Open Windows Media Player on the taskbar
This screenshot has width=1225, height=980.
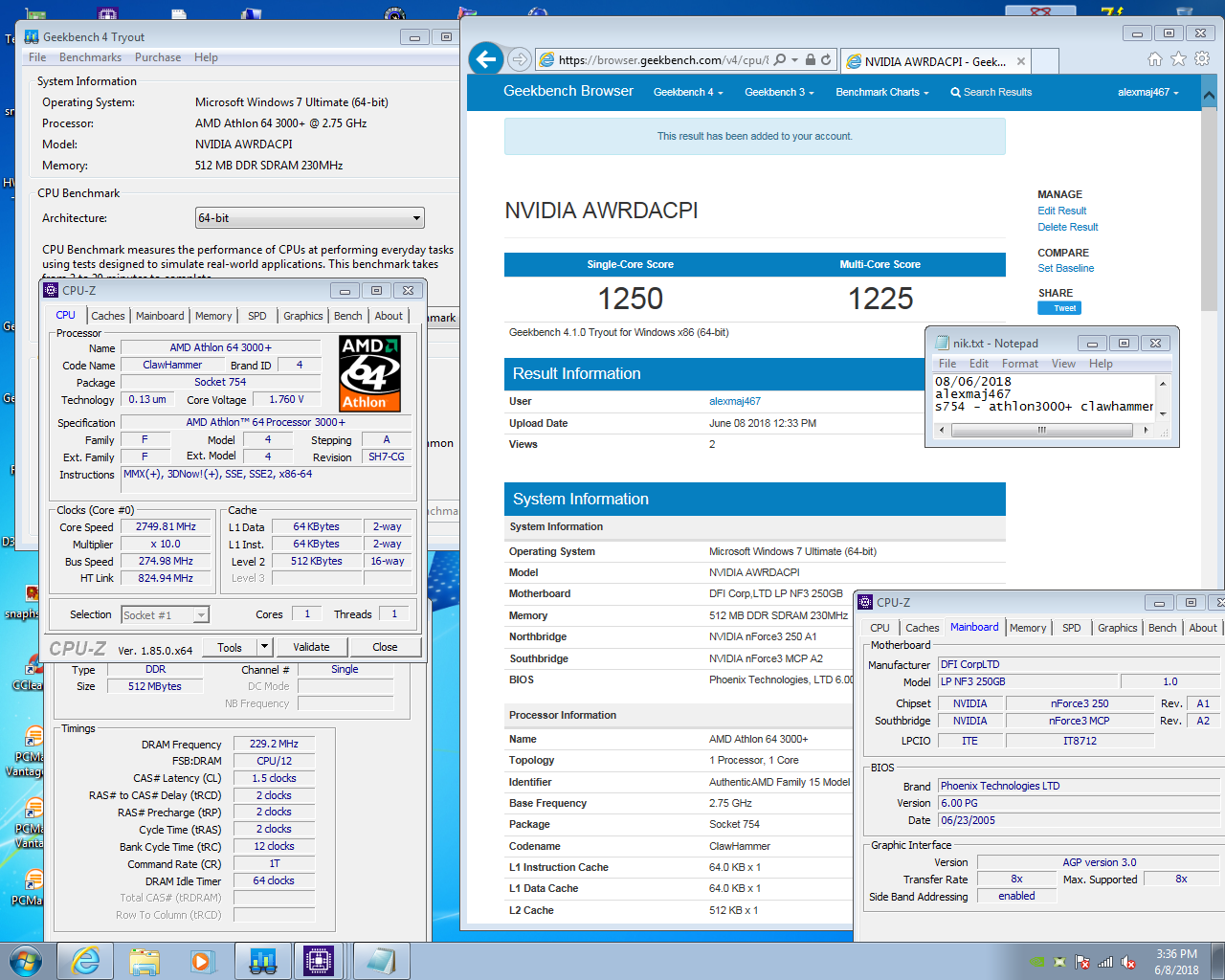click(x=202, y=961)
